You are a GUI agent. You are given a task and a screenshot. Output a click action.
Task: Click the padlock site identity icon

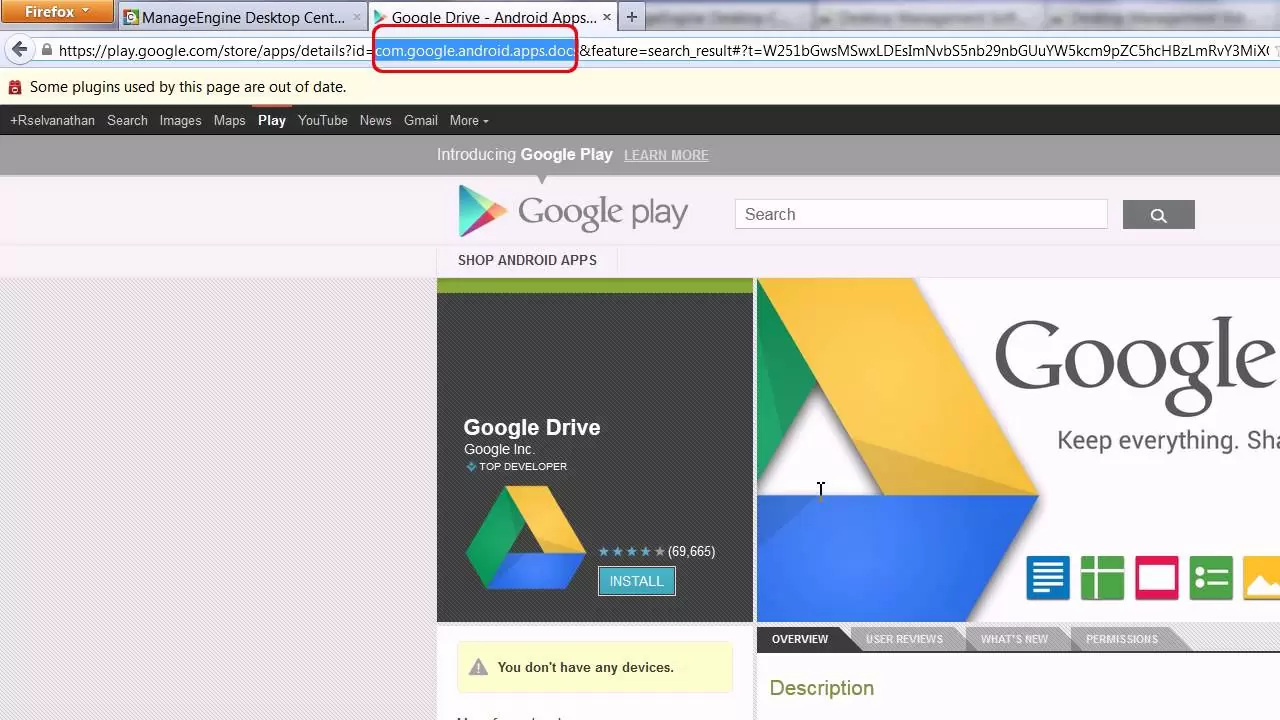[46, 50]
